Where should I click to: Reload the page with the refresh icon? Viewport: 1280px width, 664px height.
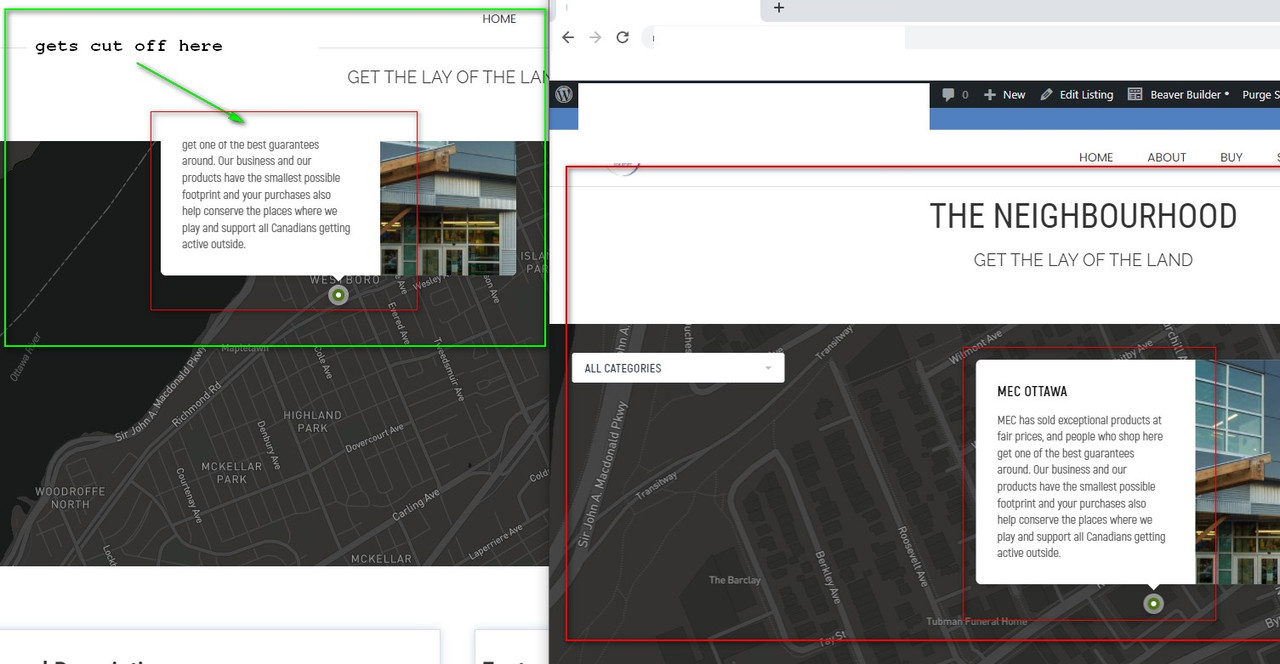(x=622, y=37)
